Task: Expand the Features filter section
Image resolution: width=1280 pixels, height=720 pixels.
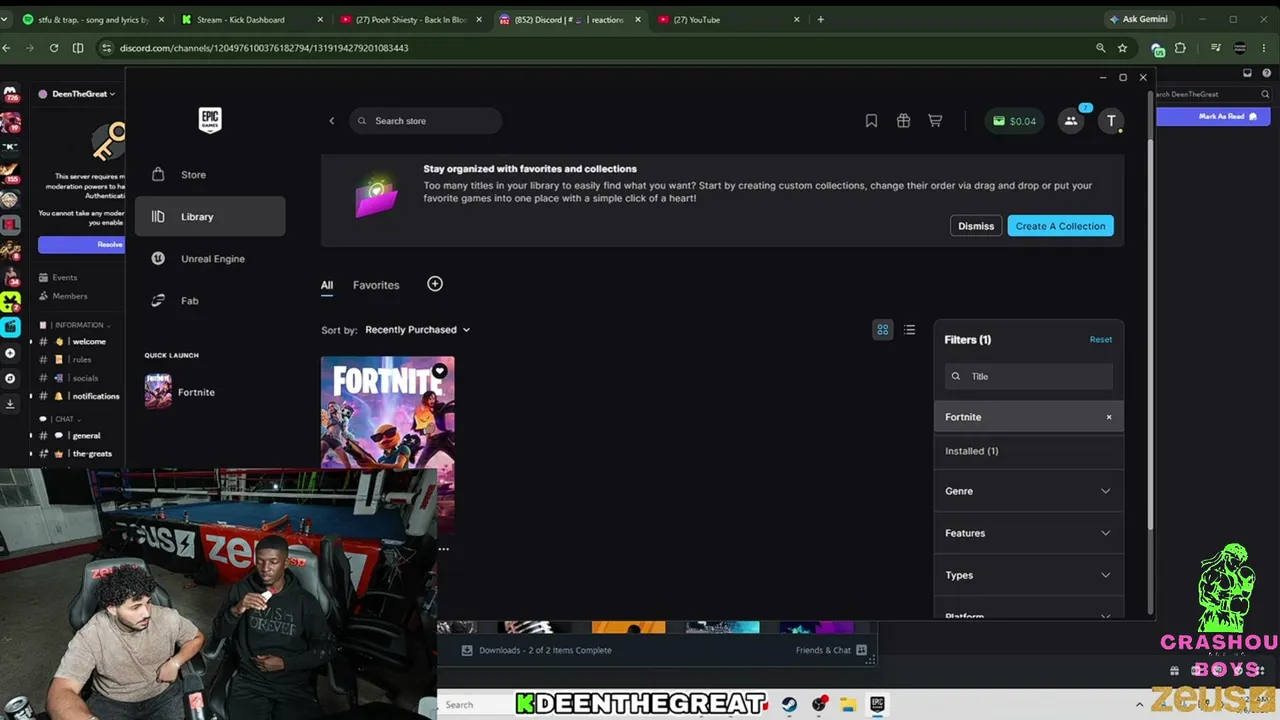Action: (x=1029, y=533)
